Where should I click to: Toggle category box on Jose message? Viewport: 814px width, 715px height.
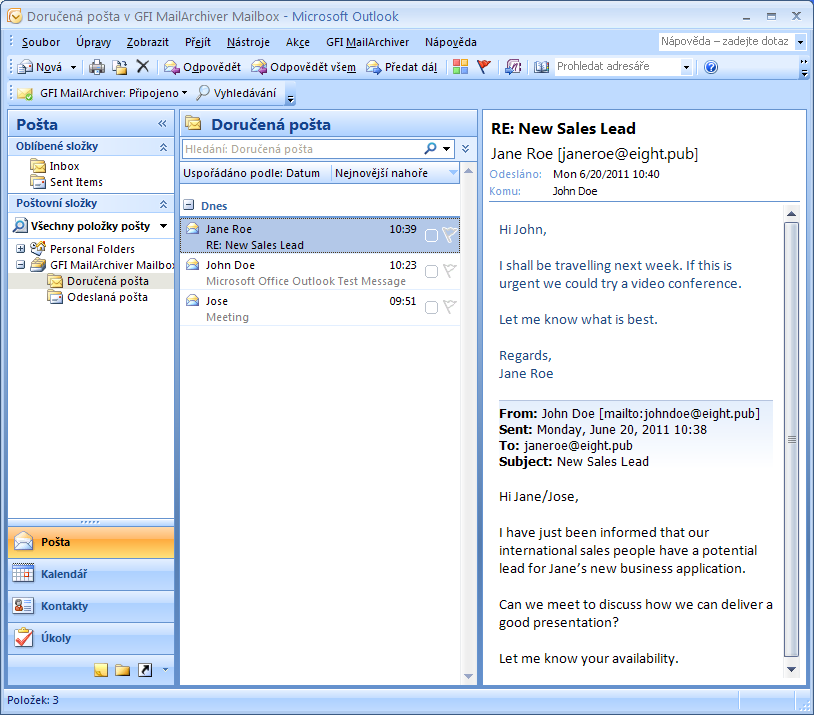click(431, 307)
